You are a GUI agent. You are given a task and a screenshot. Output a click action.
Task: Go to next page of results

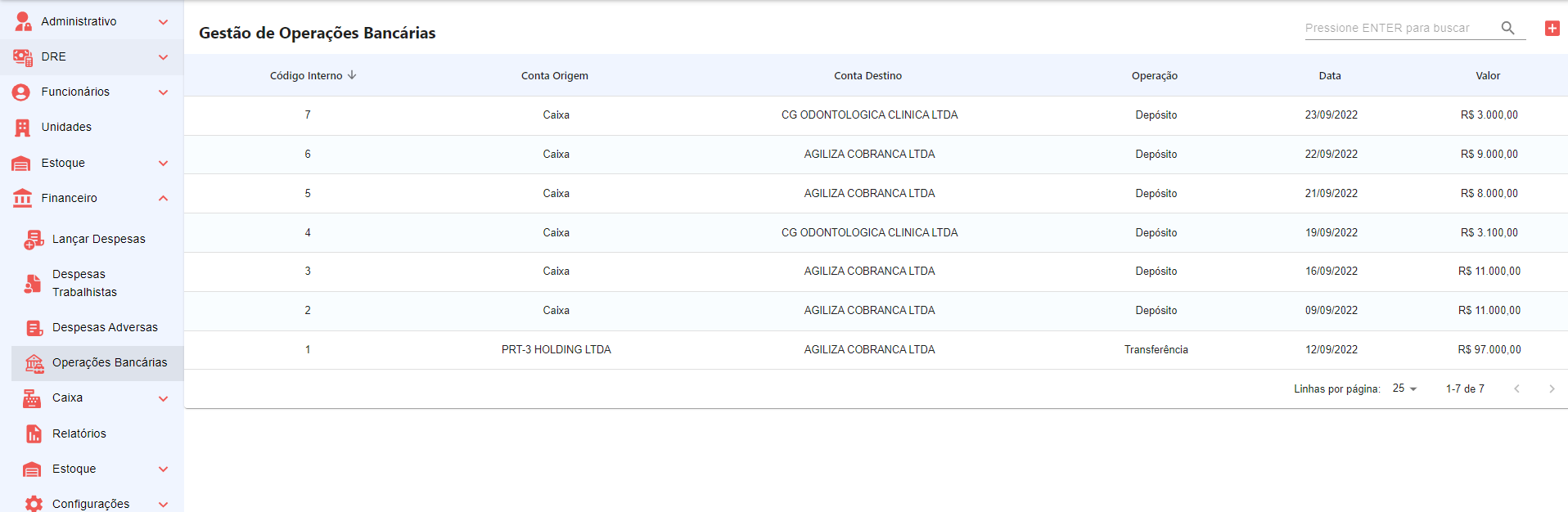1551,388
